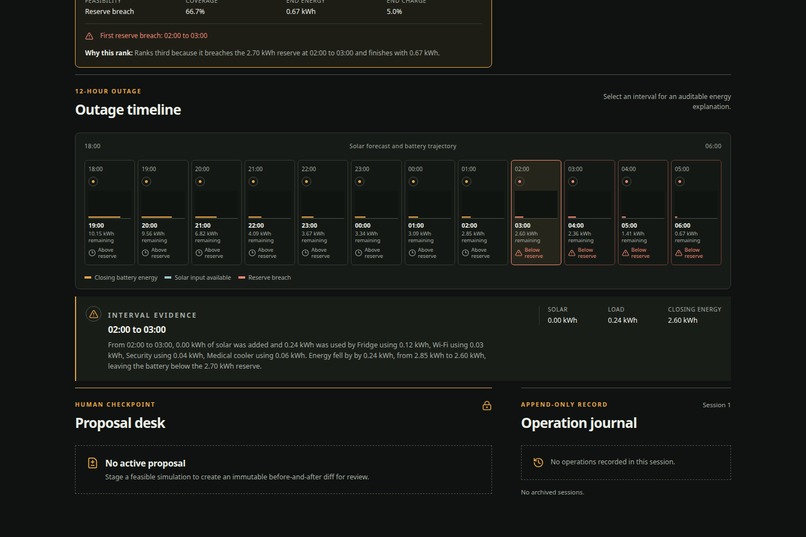Click the Reserve breach legend swatch

(242, 277)
